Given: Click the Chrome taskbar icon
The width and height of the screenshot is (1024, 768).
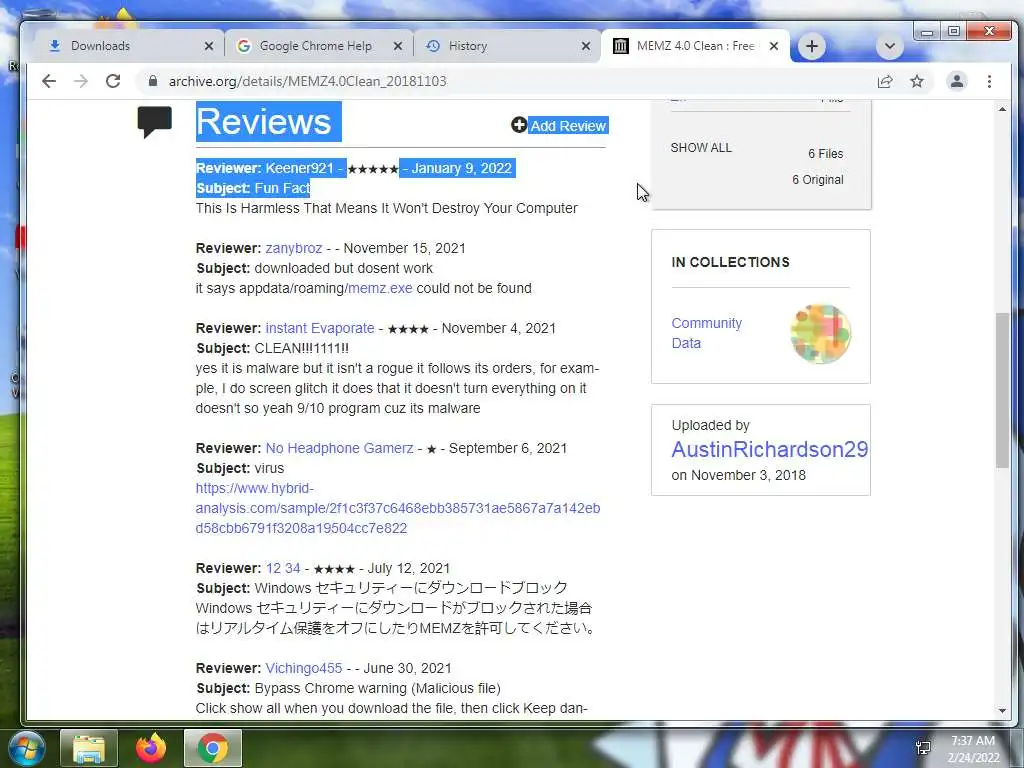Looking at the screenshot, I should click(x=213, y=748).
